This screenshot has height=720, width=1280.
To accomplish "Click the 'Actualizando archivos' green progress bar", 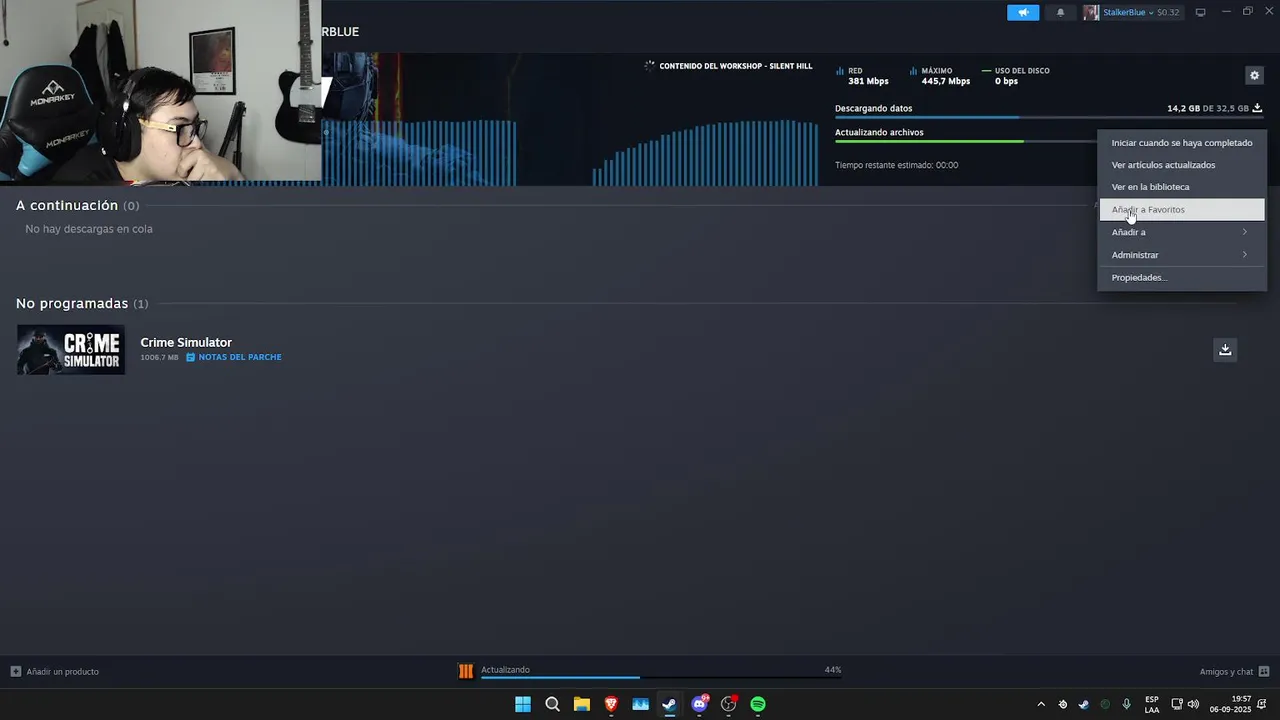I will coord(966,141).
